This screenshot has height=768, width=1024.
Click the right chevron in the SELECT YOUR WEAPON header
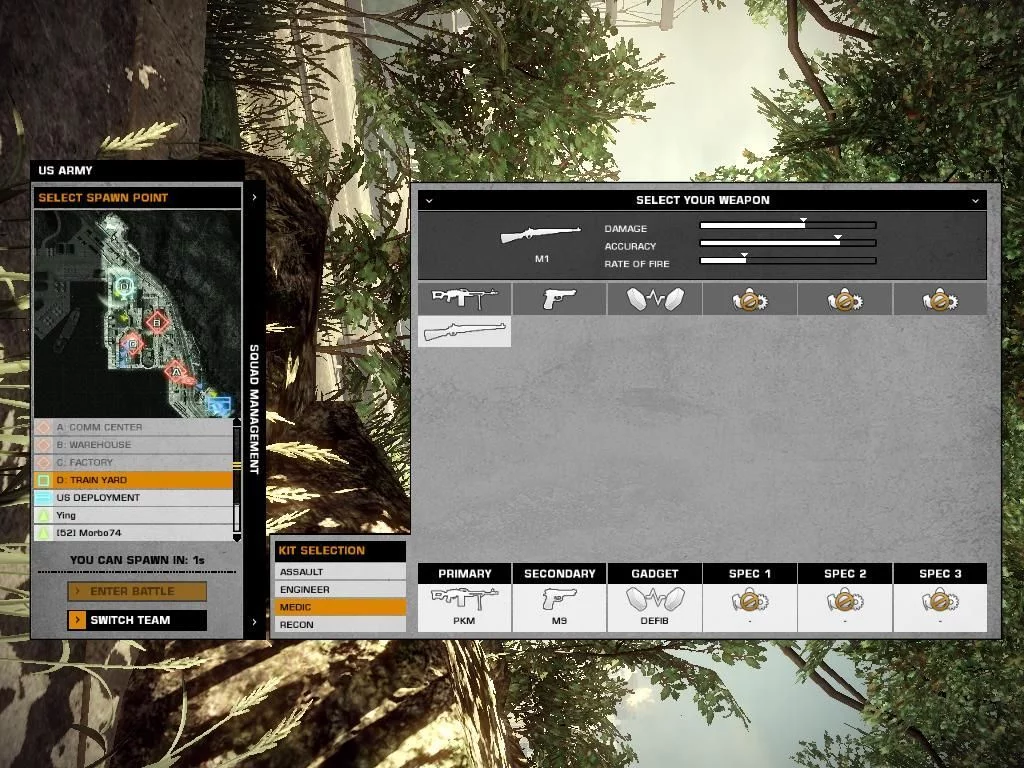pos(975,200)
